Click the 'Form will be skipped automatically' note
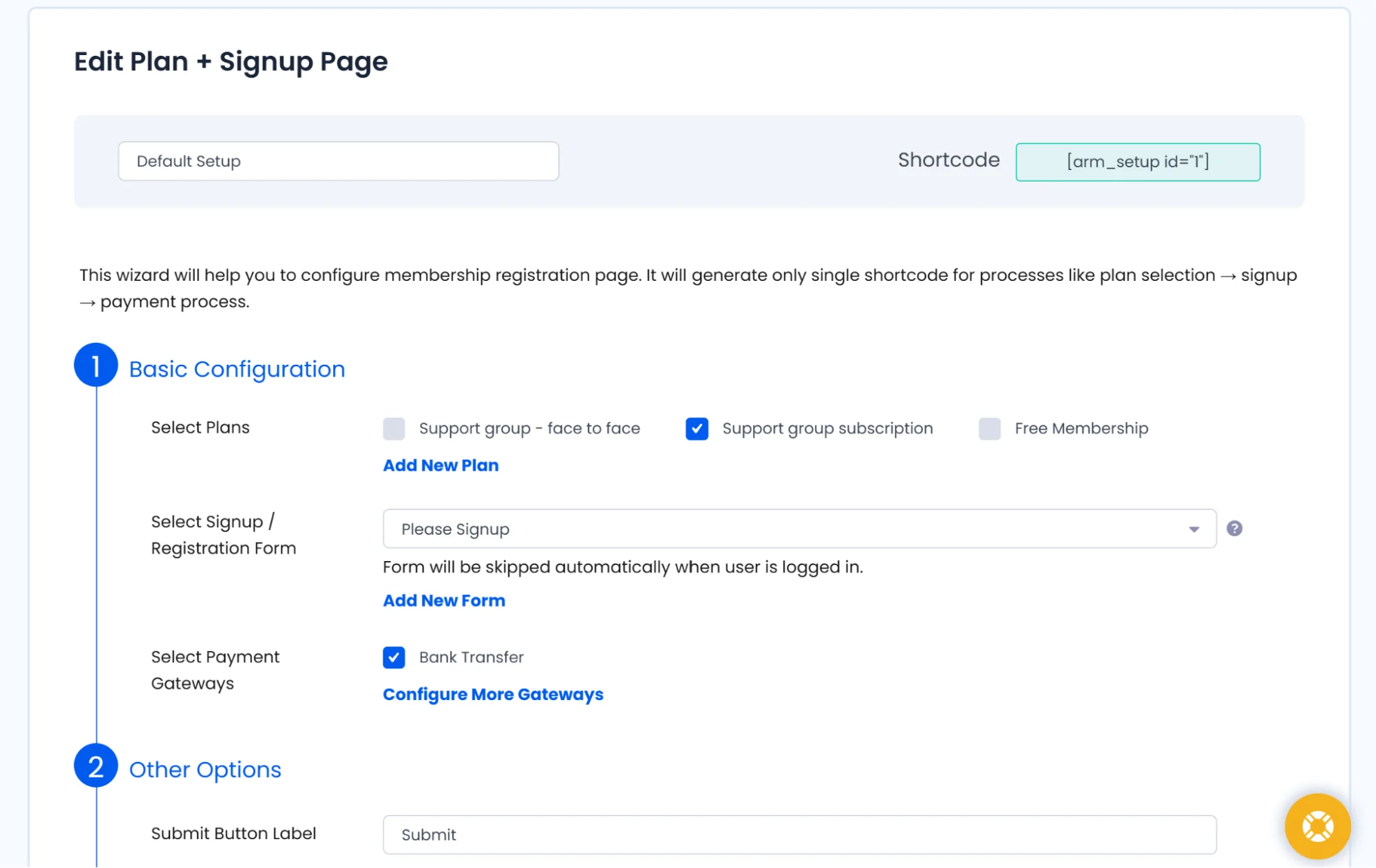Image resolution: width=1376 pixels, height=868 pixels. [x=622, y=567]
